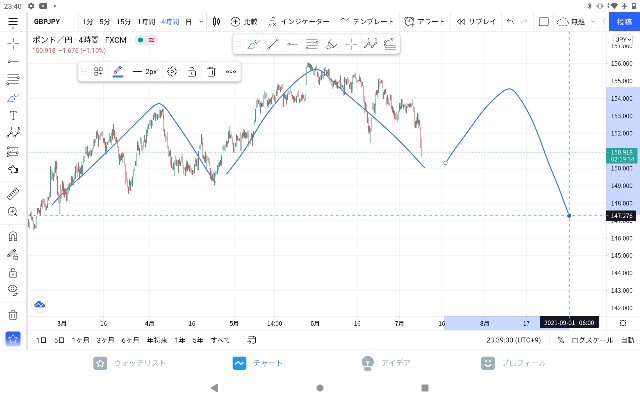This screenshot has height=400, width=640.
Task: Toggle magnet mode
Action: pyautogui.click(x=13, y=236)
